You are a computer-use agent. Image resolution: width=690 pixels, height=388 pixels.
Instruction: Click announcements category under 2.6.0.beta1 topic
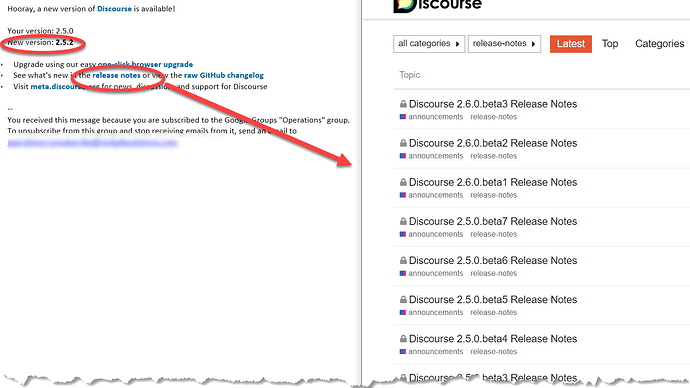[x=436, y=195]
